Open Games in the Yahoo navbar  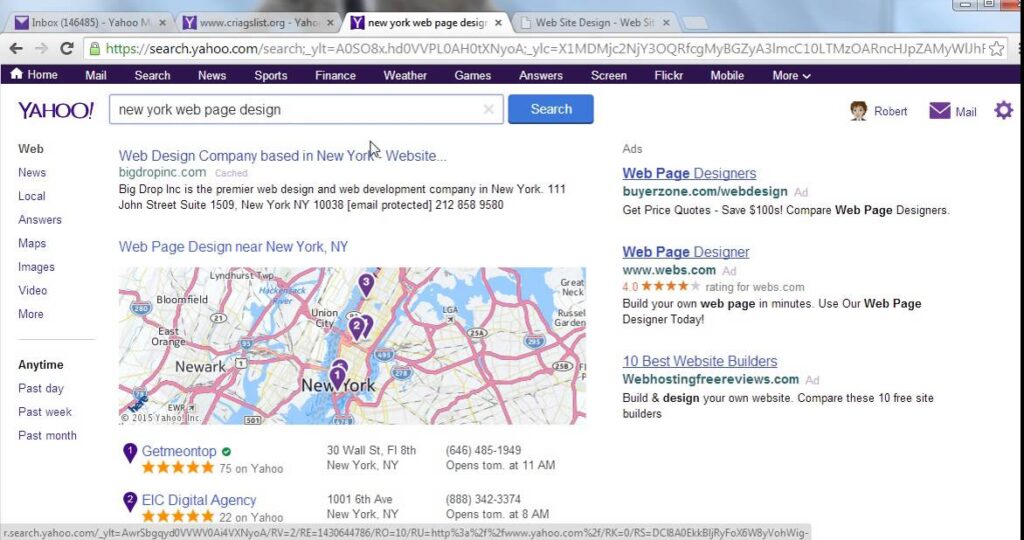(472, 76)
